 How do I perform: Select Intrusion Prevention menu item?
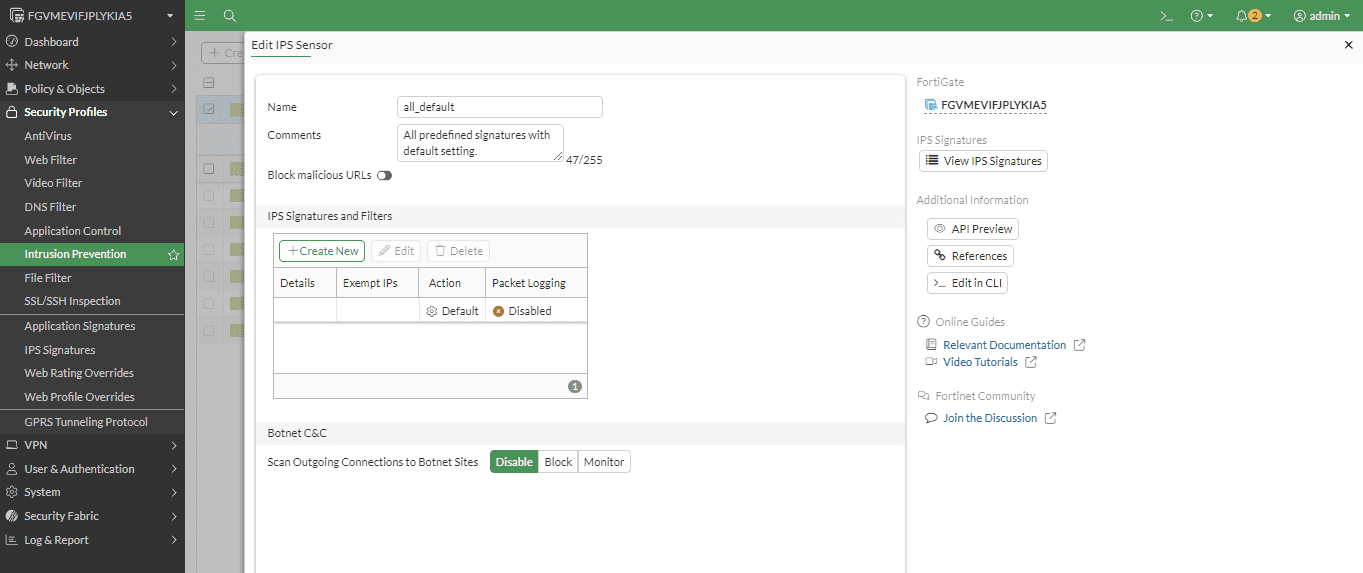76,254
